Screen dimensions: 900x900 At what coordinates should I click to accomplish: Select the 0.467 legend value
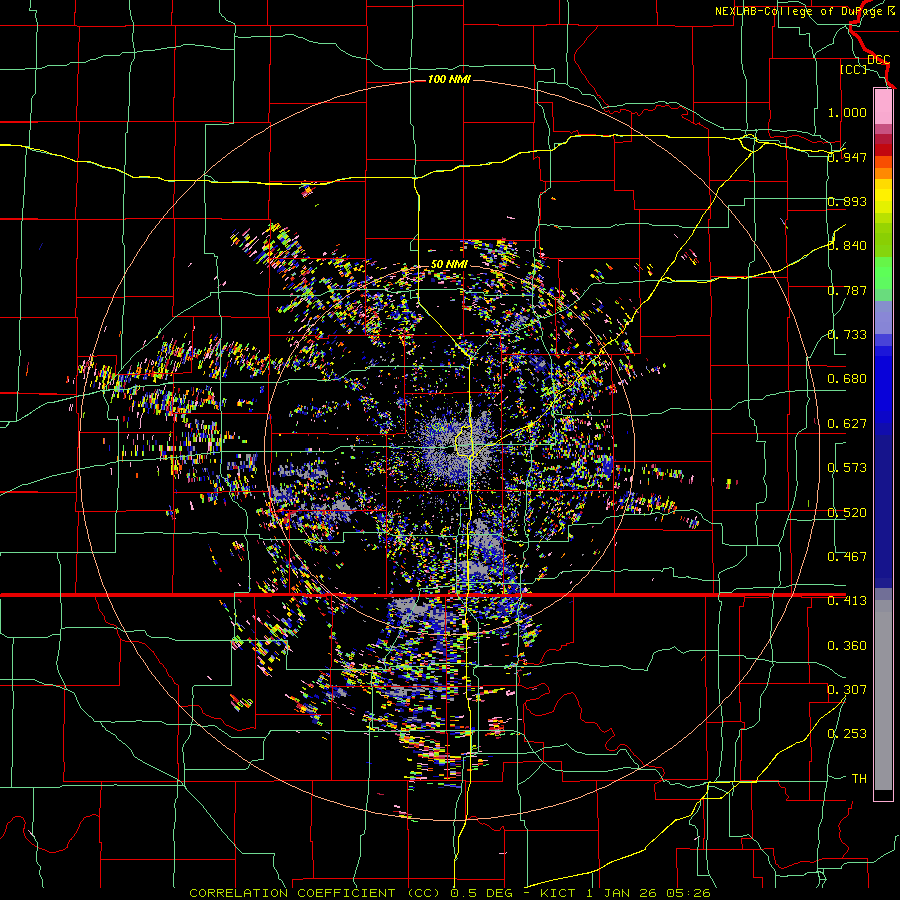(847, 557)
